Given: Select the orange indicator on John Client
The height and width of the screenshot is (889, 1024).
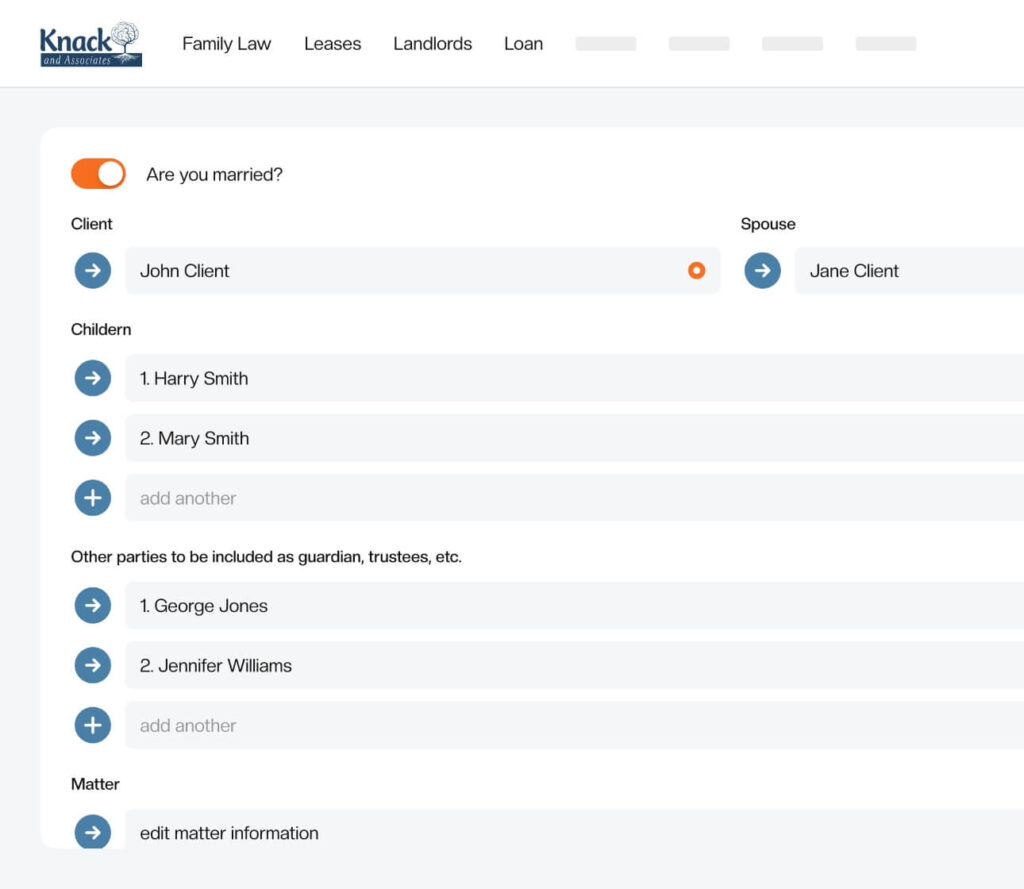Looking at the screenshot, I should (696, 270).
